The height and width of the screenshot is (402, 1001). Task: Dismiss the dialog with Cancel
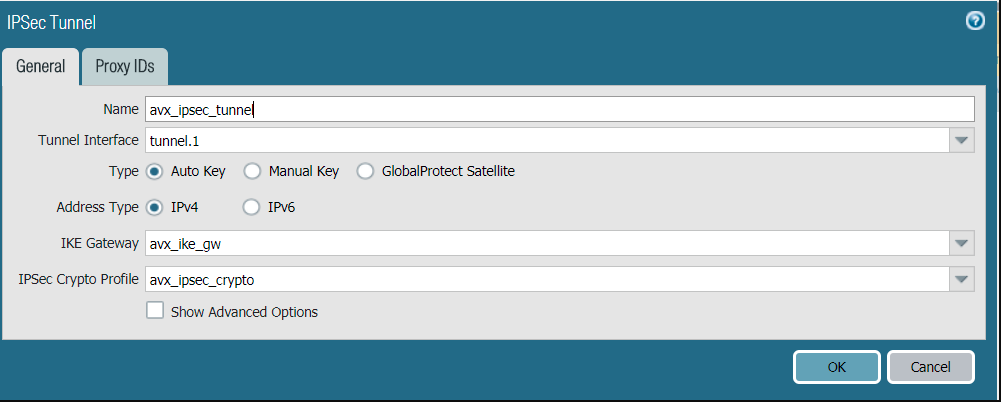pyautogui.click(x=931, y=367)
